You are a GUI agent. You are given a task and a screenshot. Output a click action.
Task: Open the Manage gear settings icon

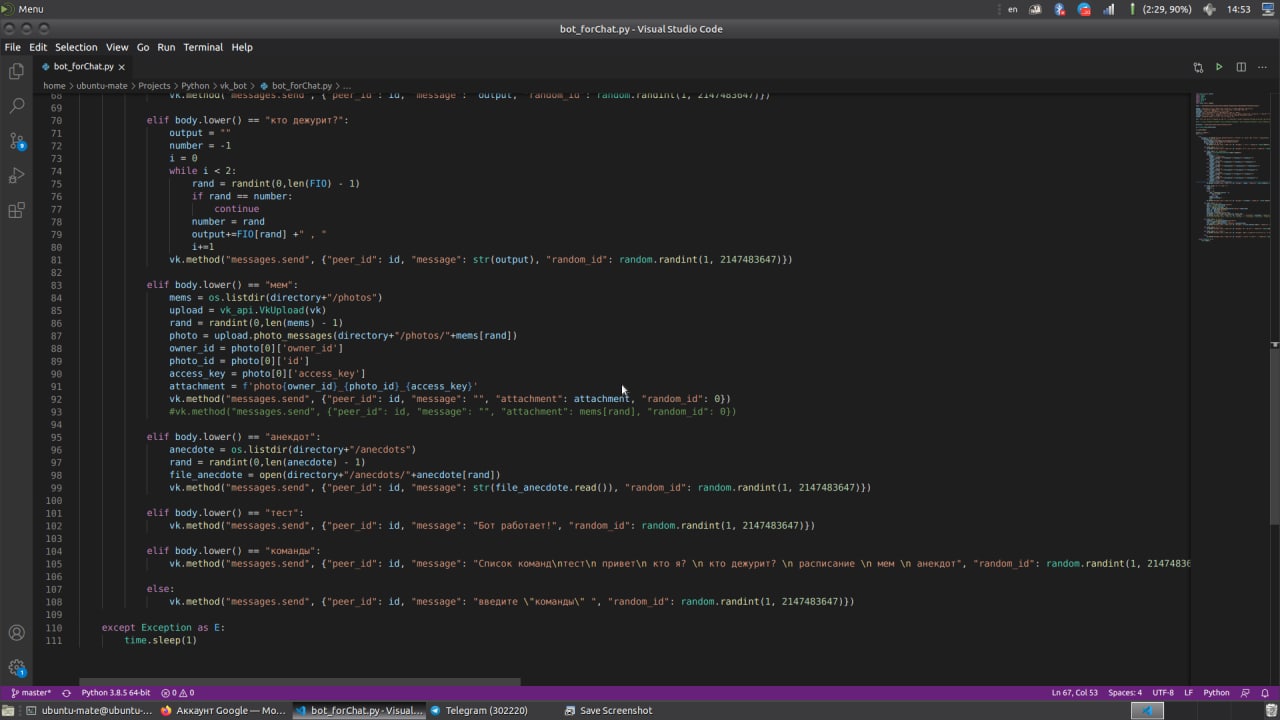point(16,667)
